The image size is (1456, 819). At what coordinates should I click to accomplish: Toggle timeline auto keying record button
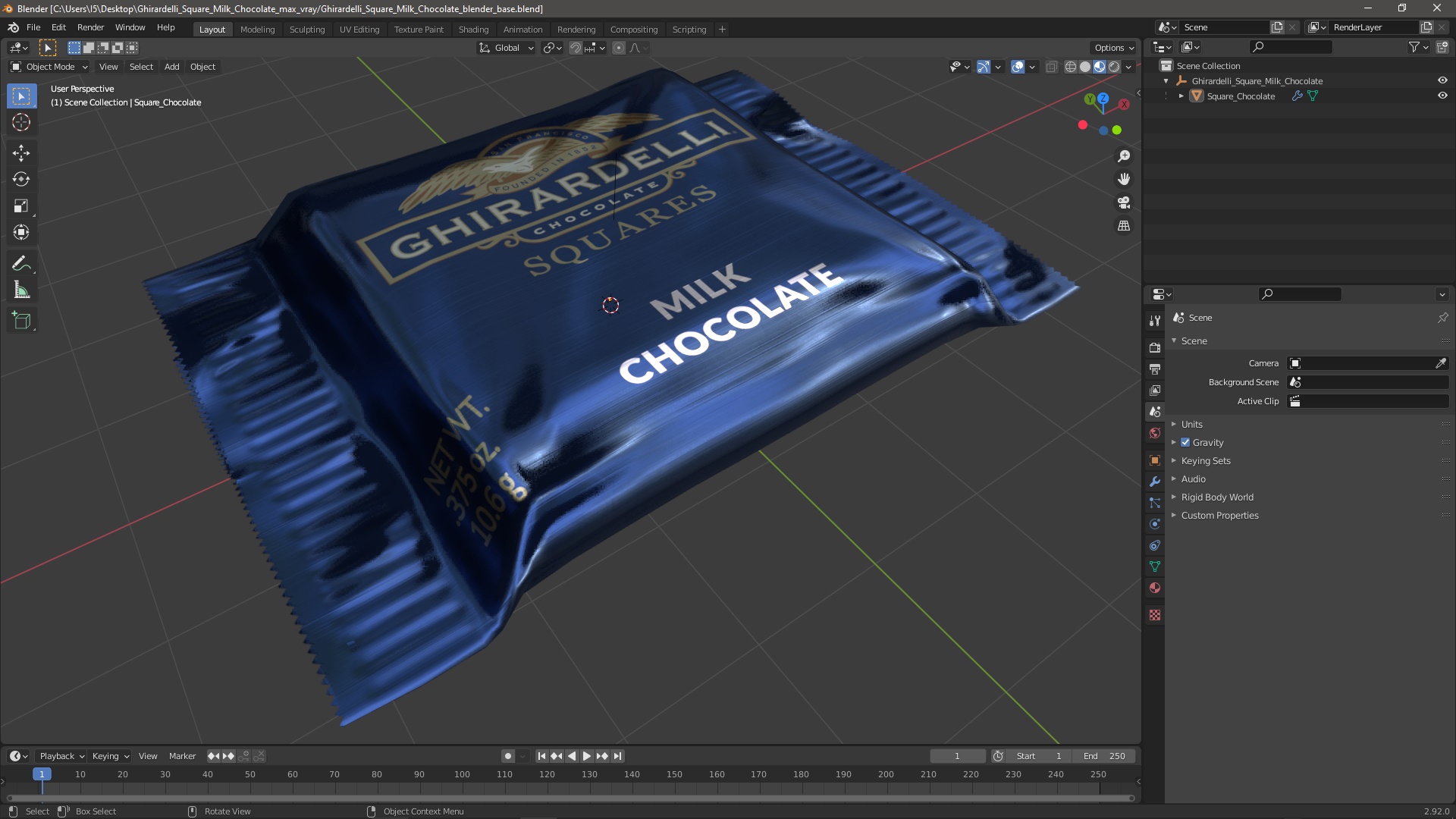point(508,756)
